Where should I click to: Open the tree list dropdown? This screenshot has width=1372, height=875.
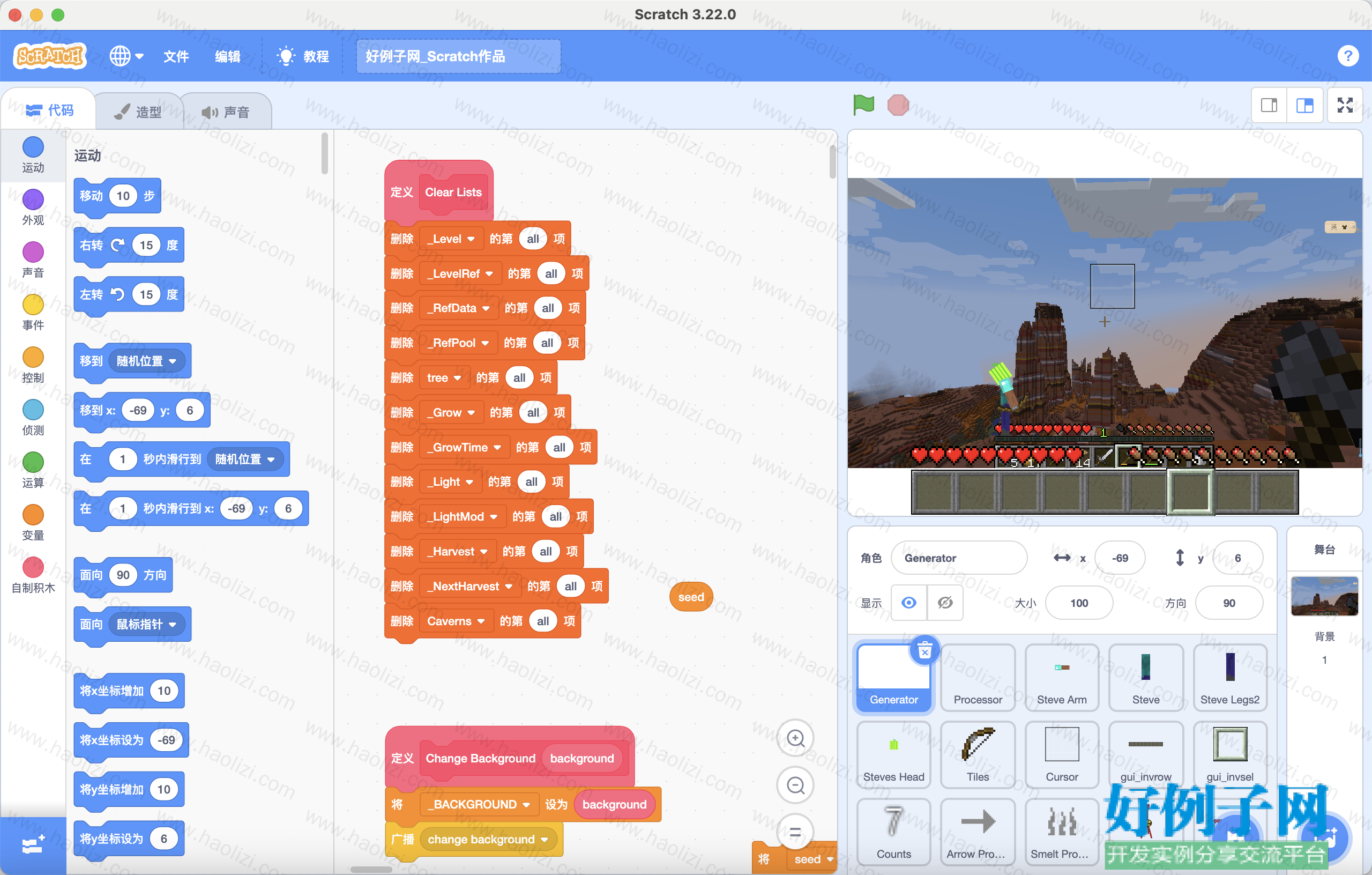pyautogui.click(x=444, y=377)
